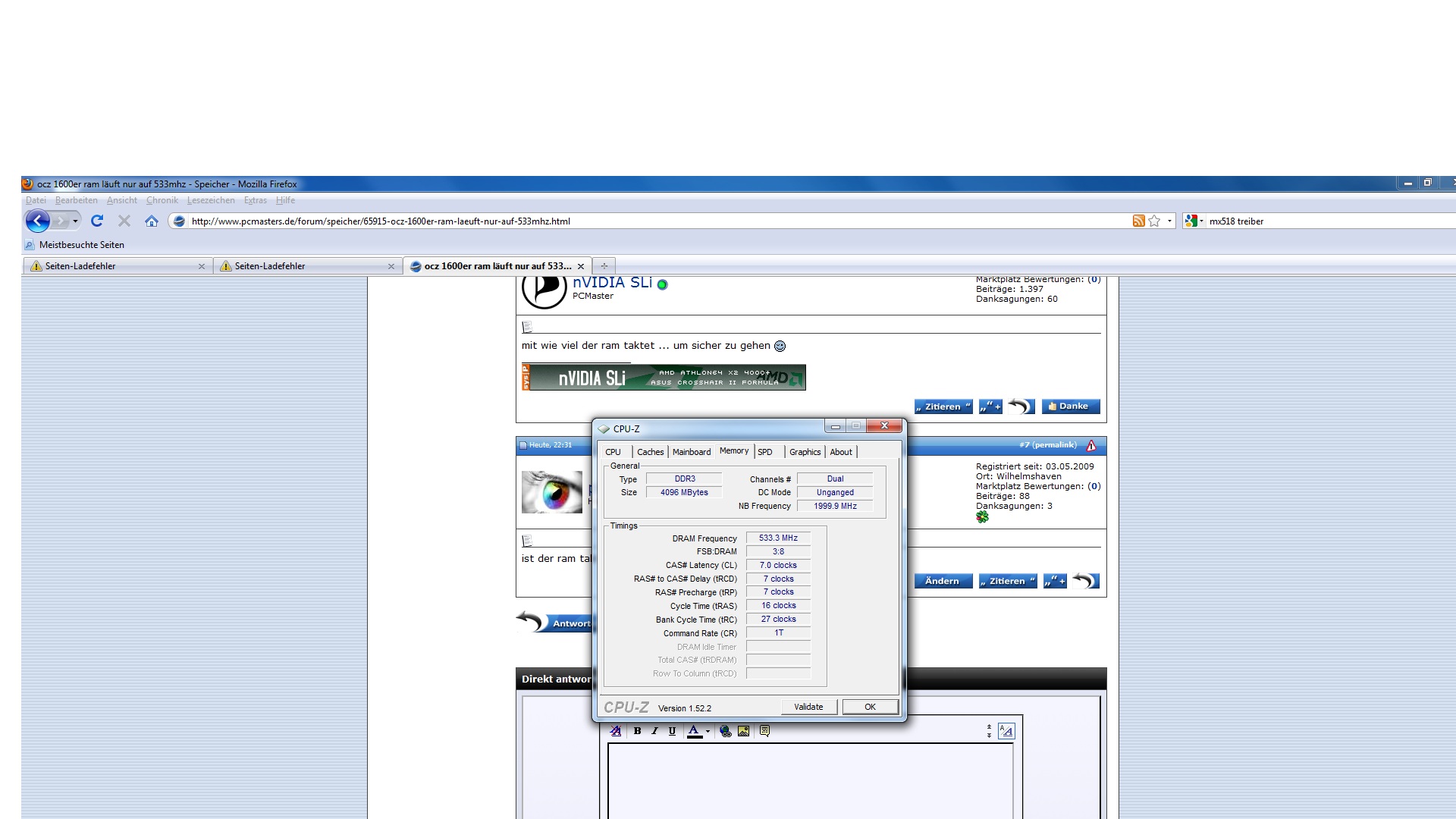The width and height of the screenshot is (1456, 819).
Task: Click the reply message text area
Action: pyautogui.click(x=810, y=781)
